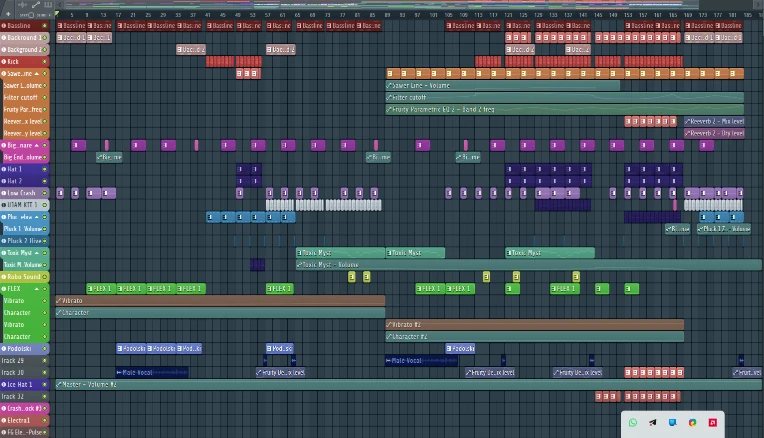The width and height of the screenshot is (764, 438).
Task: Mute the Hat 2 track
Action: [x=45, y=181]
